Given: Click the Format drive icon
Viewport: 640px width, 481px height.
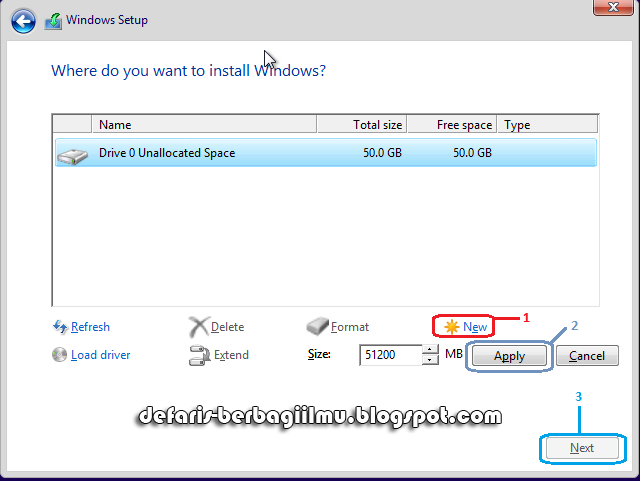Looking at the screenshot, I should [317, 327].
